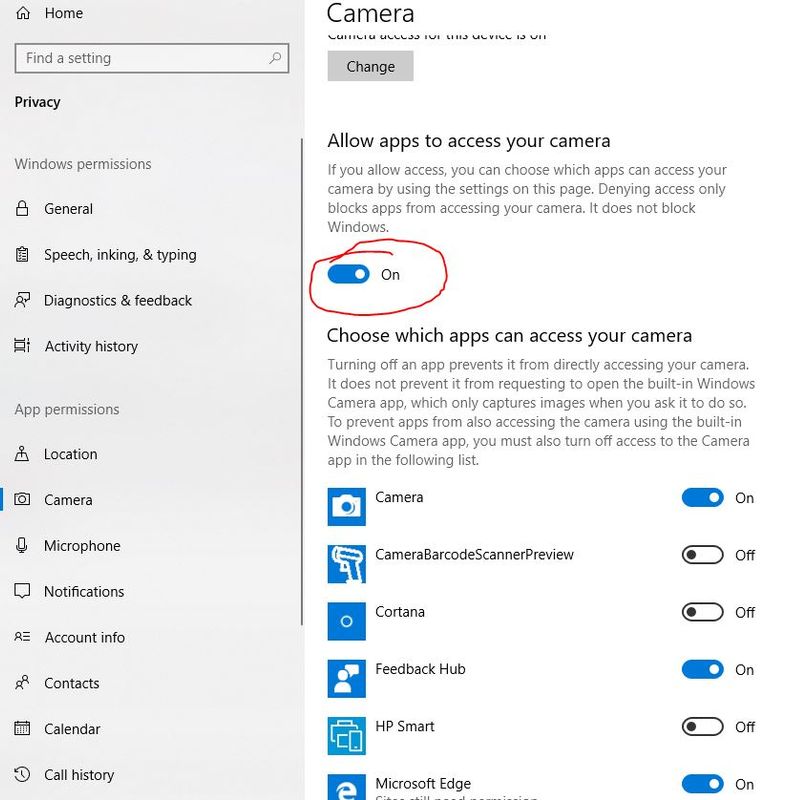Click the Find a setting search box
The width and height of the screenshot is (788, 800).
(x=152, y=58)
